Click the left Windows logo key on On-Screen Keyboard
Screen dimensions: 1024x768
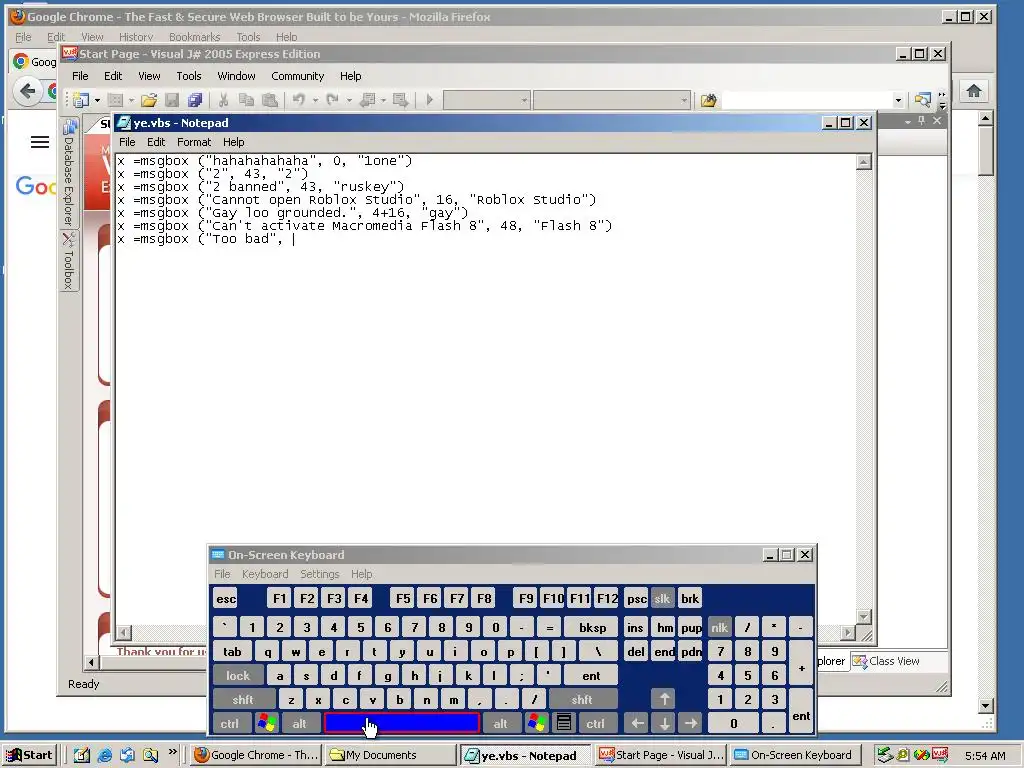(267, 723)
